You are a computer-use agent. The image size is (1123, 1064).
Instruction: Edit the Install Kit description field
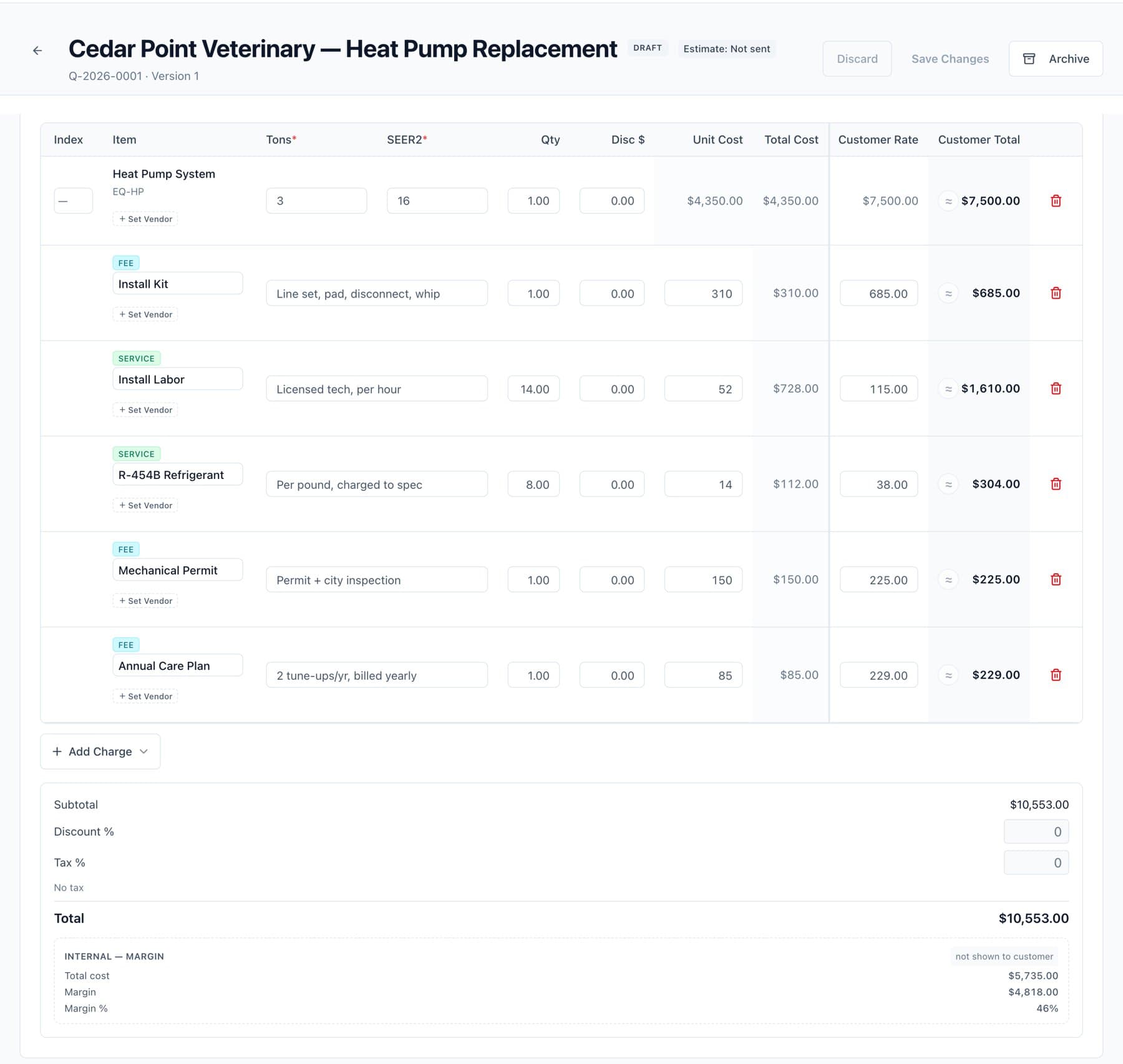coord(377,293)
